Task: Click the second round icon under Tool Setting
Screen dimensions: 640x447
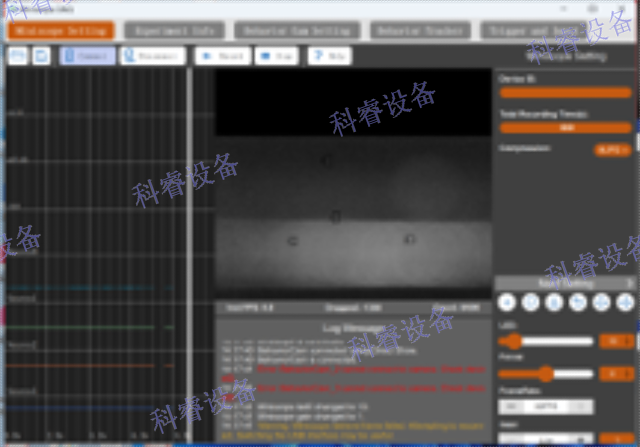Action: coord(531,303)
